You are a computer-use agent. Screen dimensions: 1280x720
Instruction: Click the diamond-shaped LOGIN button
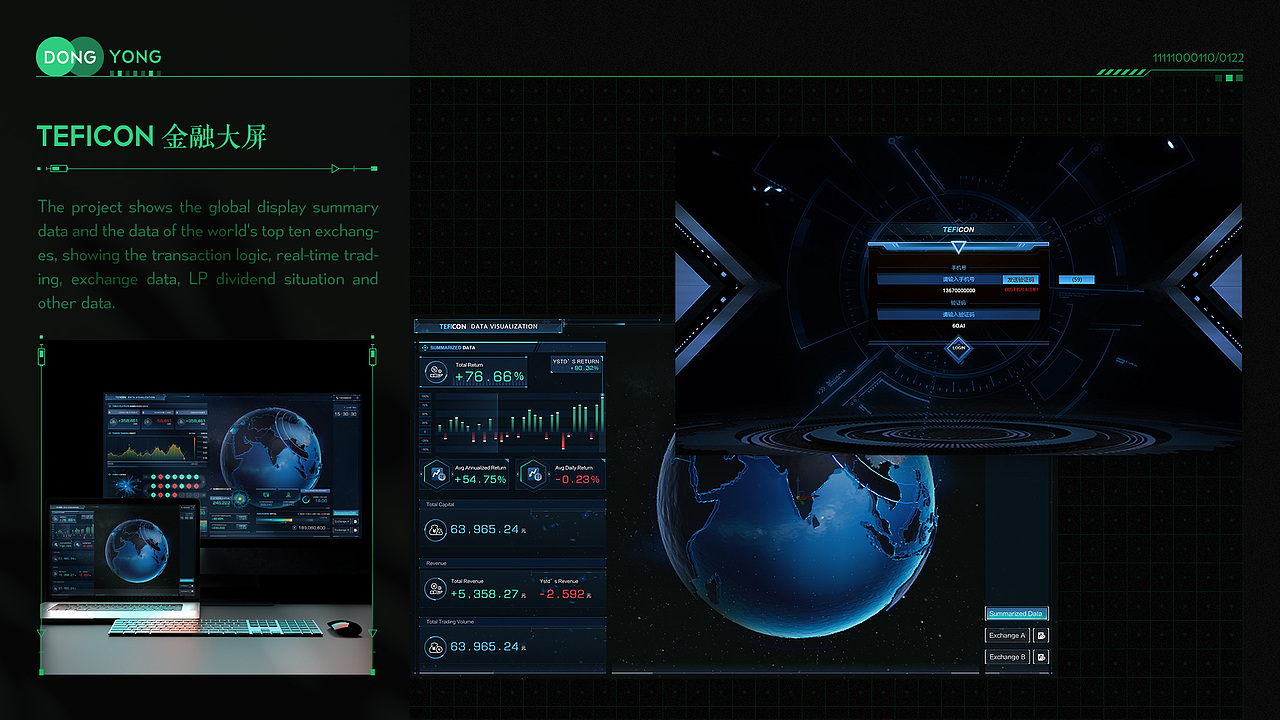(959, 348)
